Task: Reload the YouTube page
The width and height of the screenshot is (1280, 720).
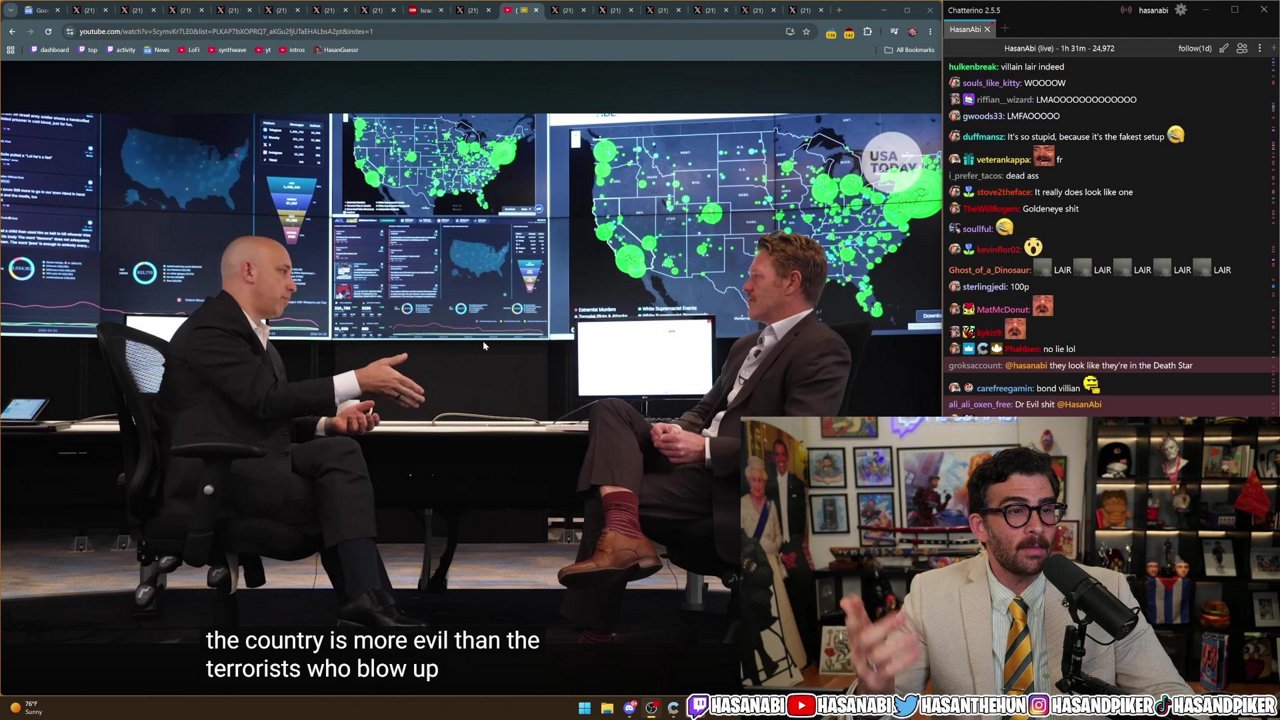Action: [47, 31]
